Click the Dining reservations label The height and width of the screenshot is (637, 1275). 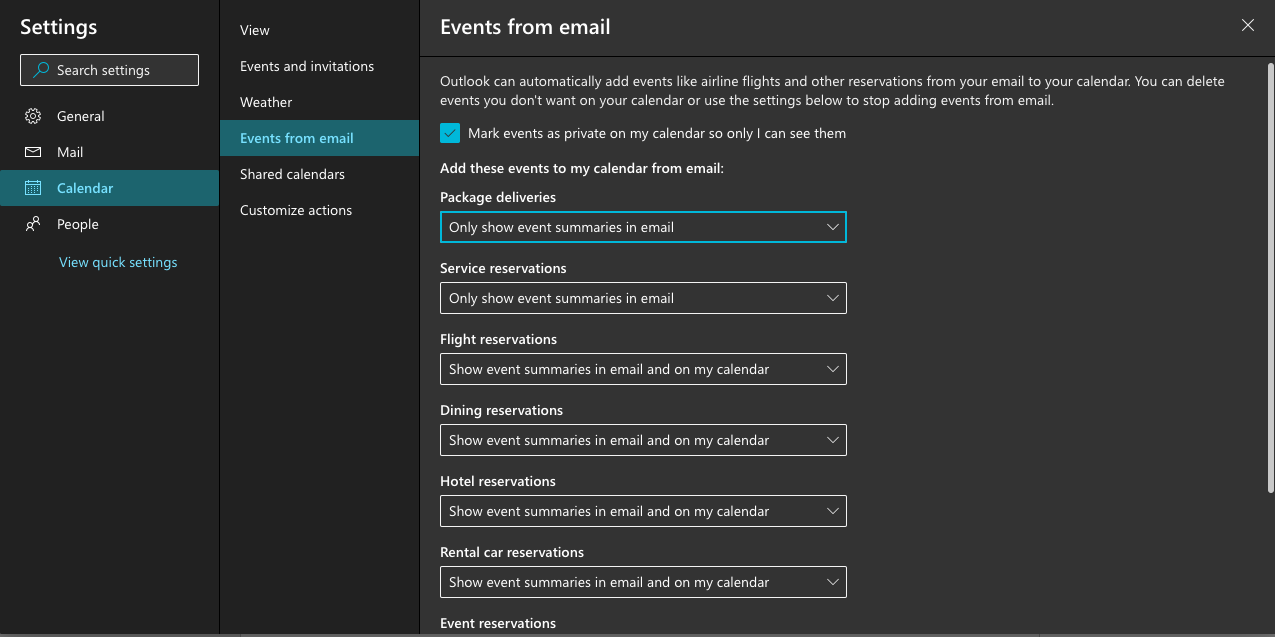(501, 410)
